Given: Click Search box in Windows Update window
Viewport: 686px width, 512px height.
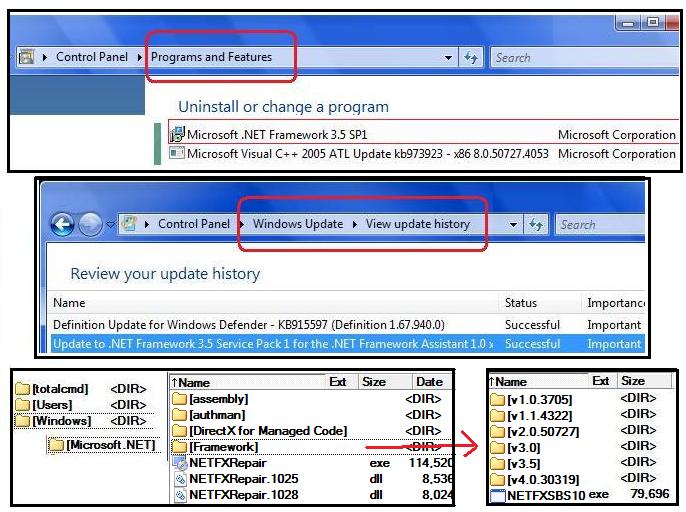Looking at the screenshot, I should click(600, 225).
